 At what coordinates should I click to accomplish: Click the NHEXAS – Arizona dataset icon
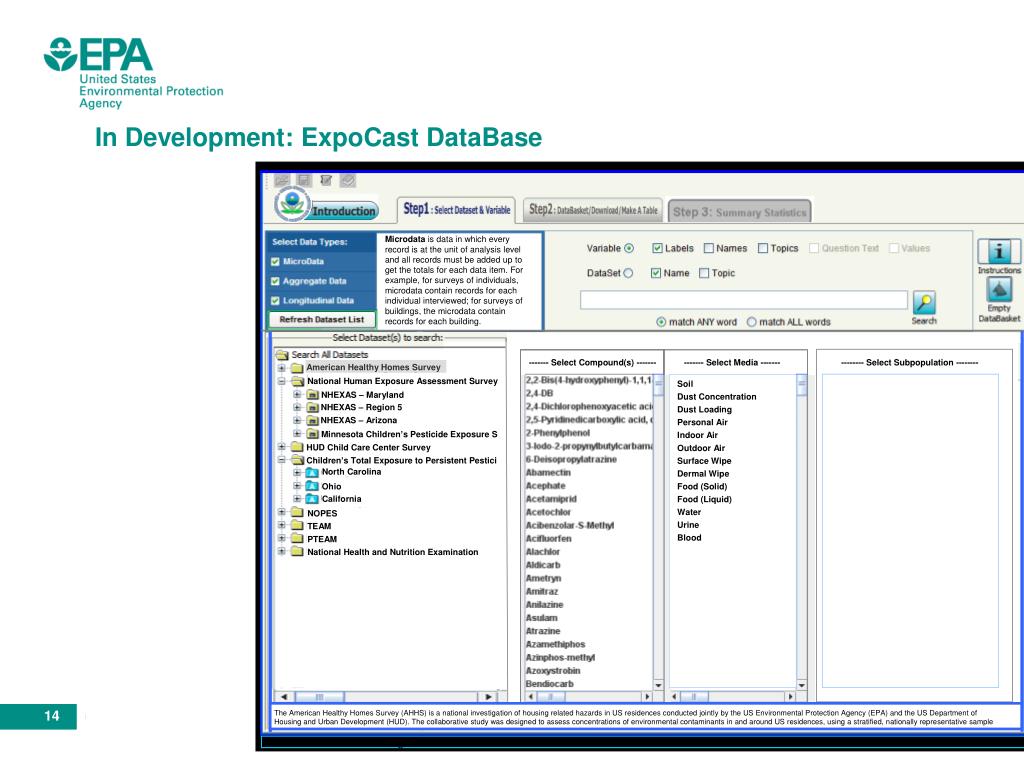click(313, 421)
